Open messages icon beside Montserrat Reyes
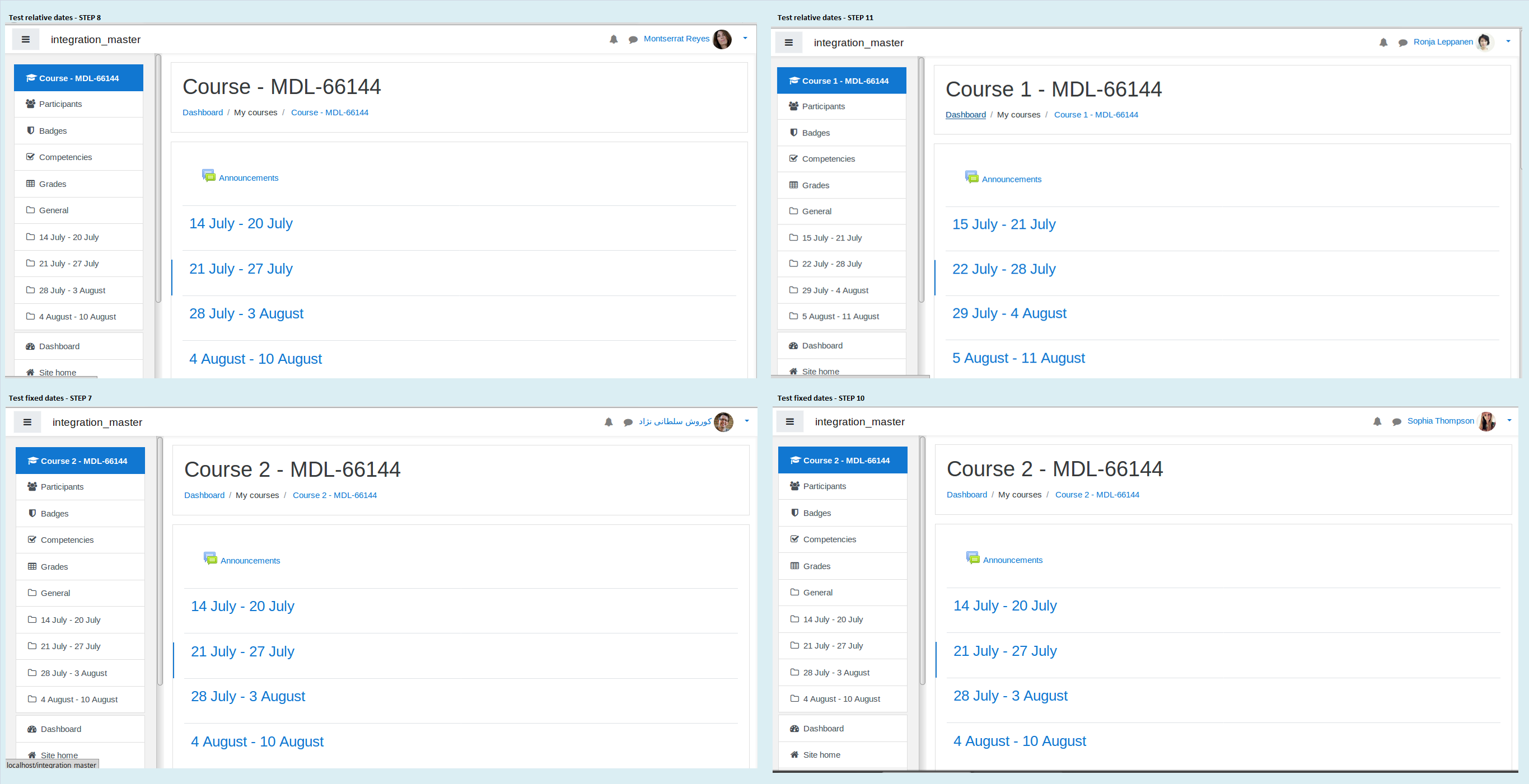The height and width of the screenshot is (784, 1529). click(633, 40)
